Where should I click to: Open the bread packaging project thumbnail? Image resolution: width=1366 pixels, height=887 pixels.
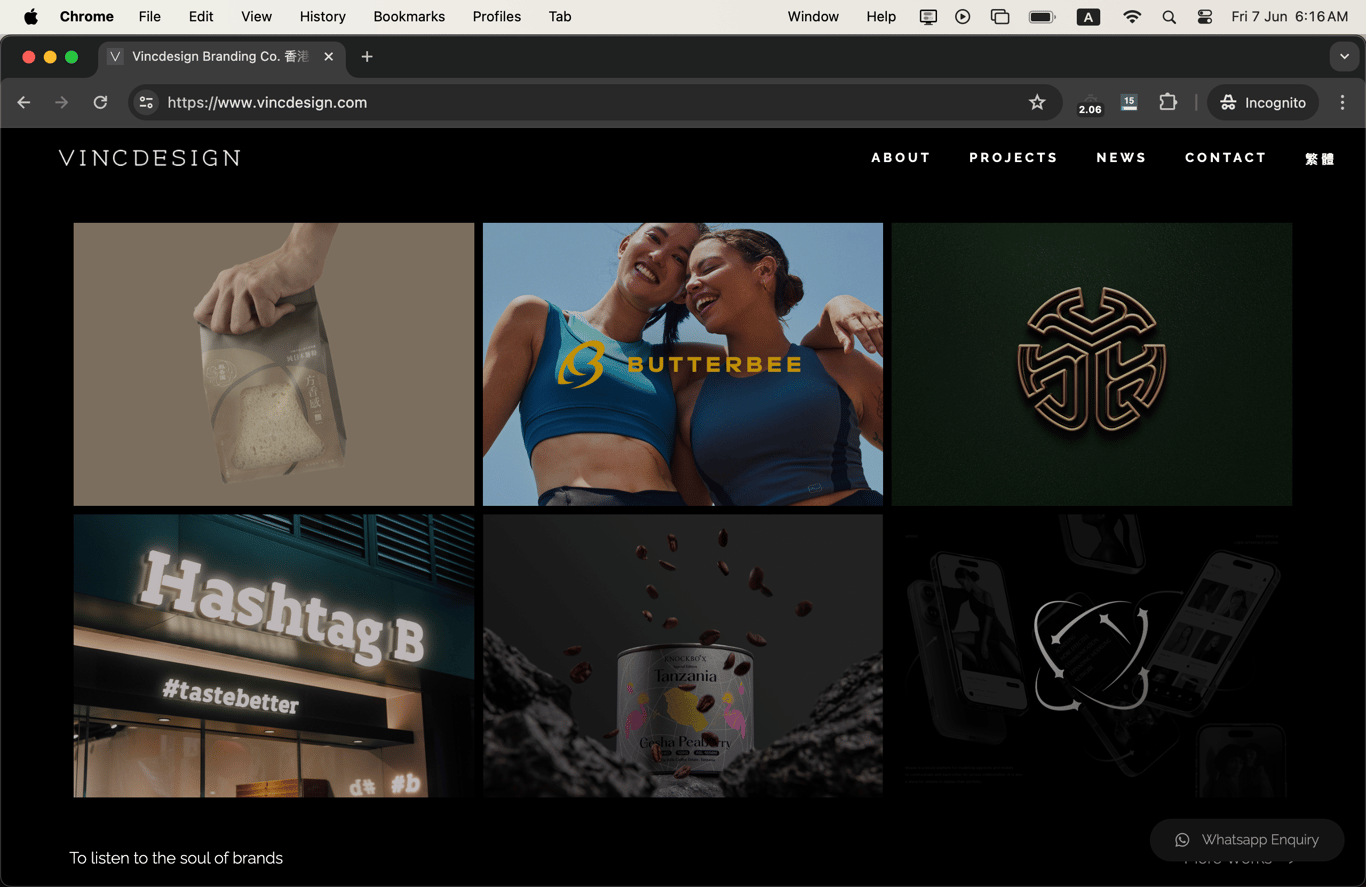click(x=274, y=364)
